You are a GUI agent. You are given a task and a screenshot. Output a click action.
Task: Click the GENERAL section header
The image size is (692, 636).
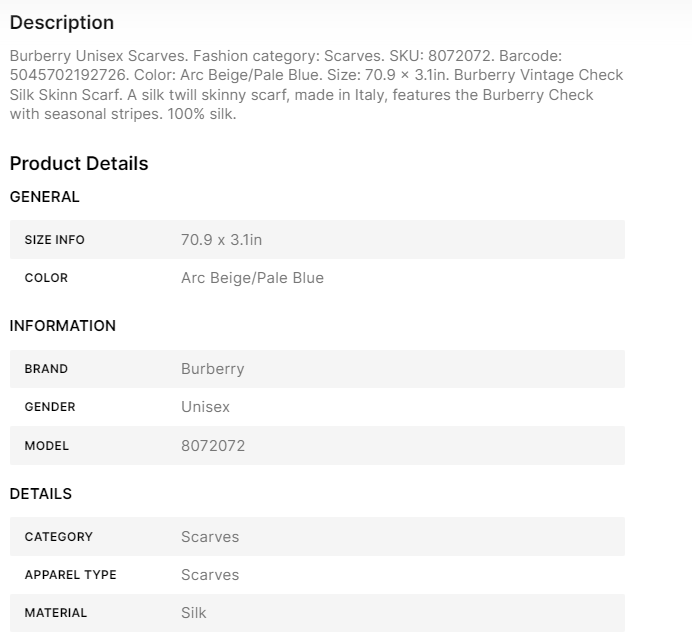[x=45, y=197]
